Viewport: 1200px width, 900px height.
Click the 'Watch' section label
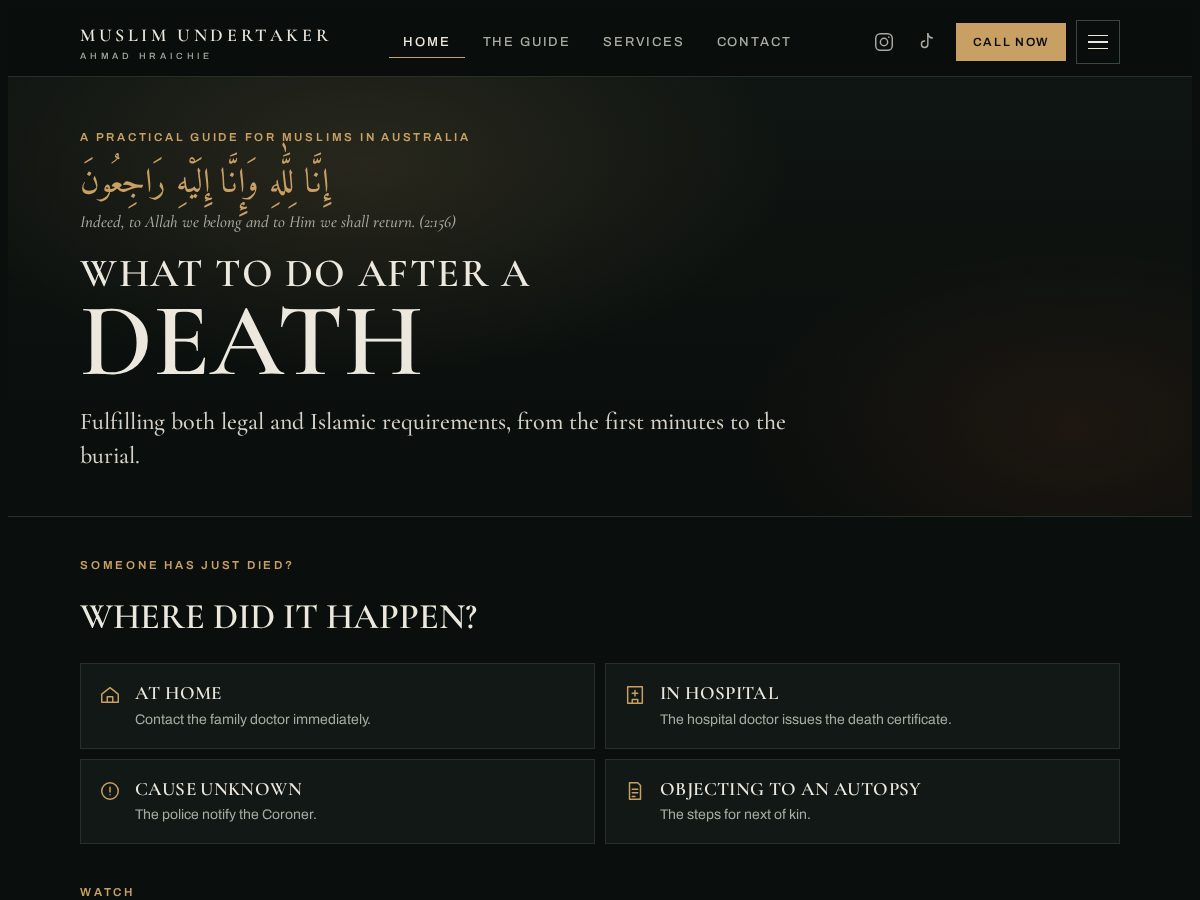click(x=107, y=892)
